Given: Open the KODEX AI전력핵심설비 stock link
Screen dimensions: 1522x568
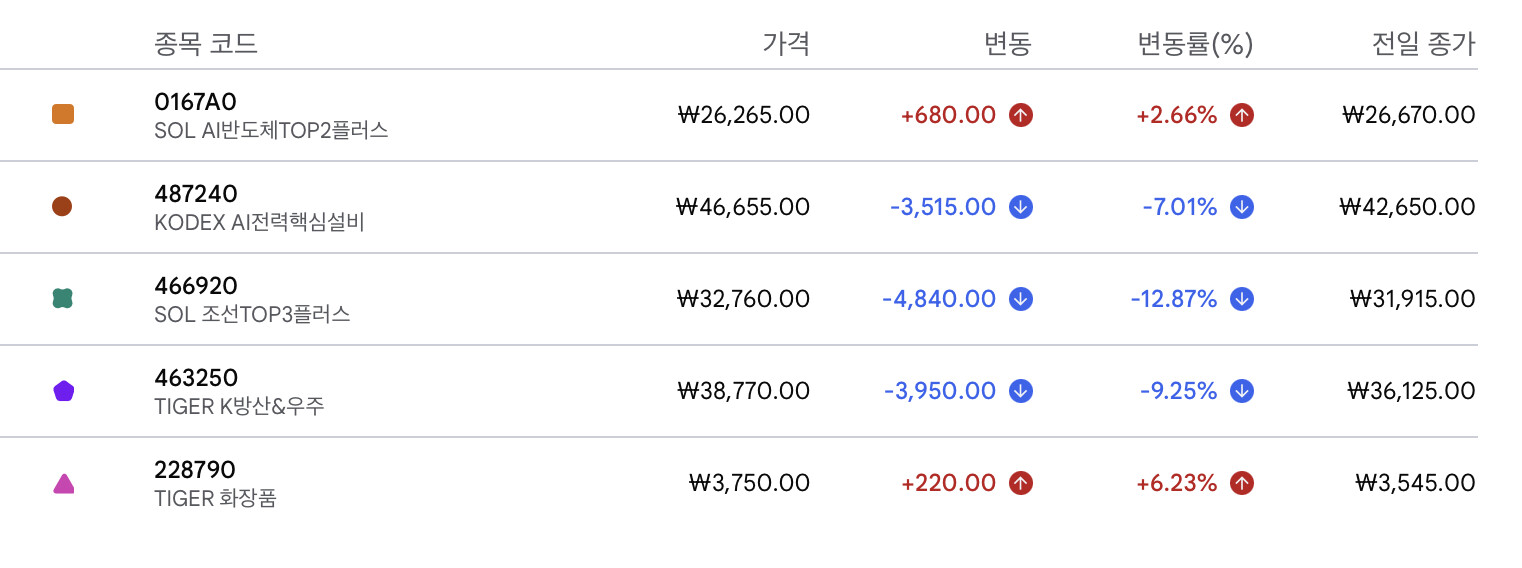Looking at the screenshot, I should pyautogui.click(x=259, y=222).
